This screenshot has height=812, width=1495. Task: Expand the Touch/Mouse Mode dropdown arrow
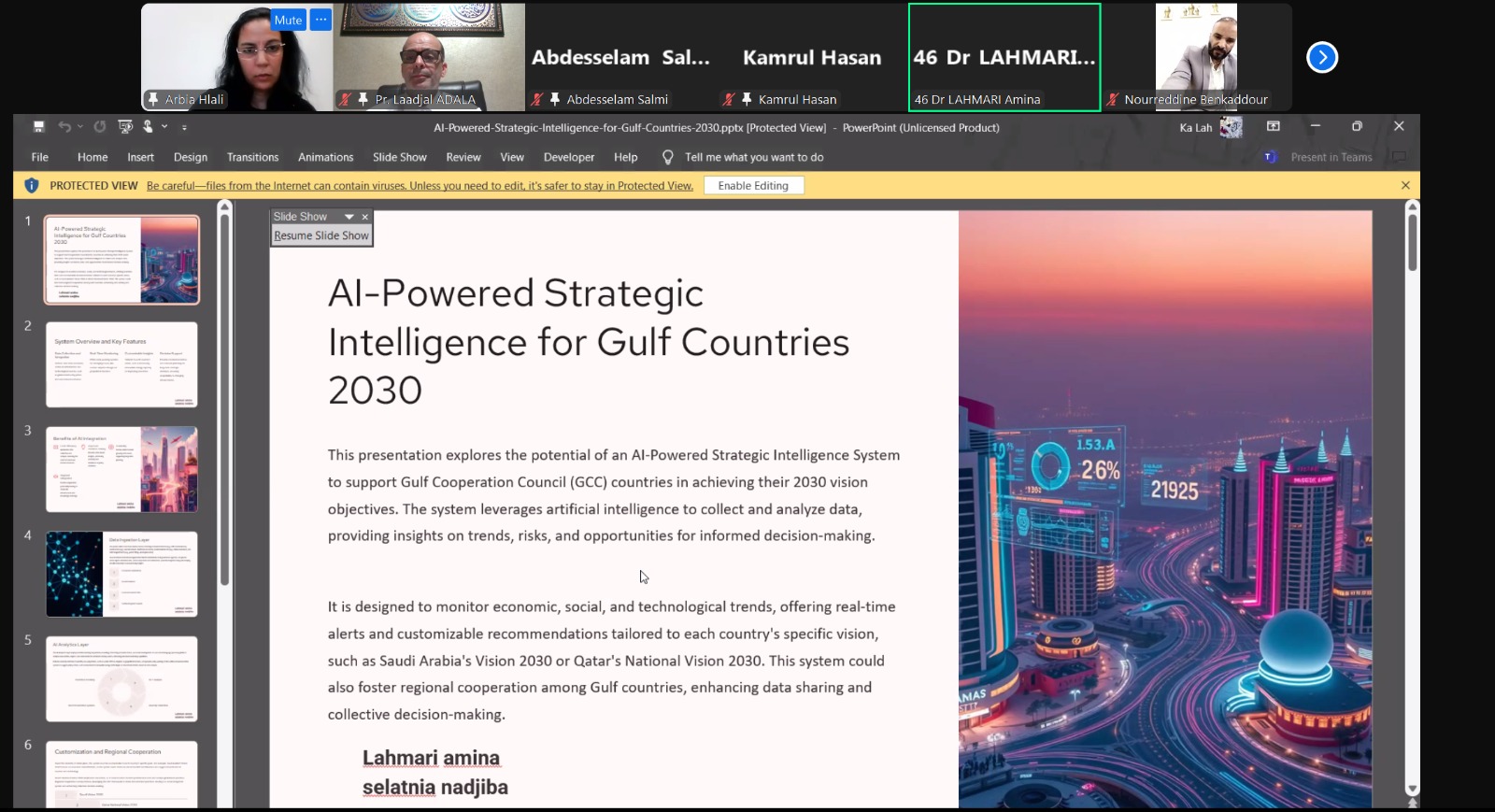pos(164,126)
